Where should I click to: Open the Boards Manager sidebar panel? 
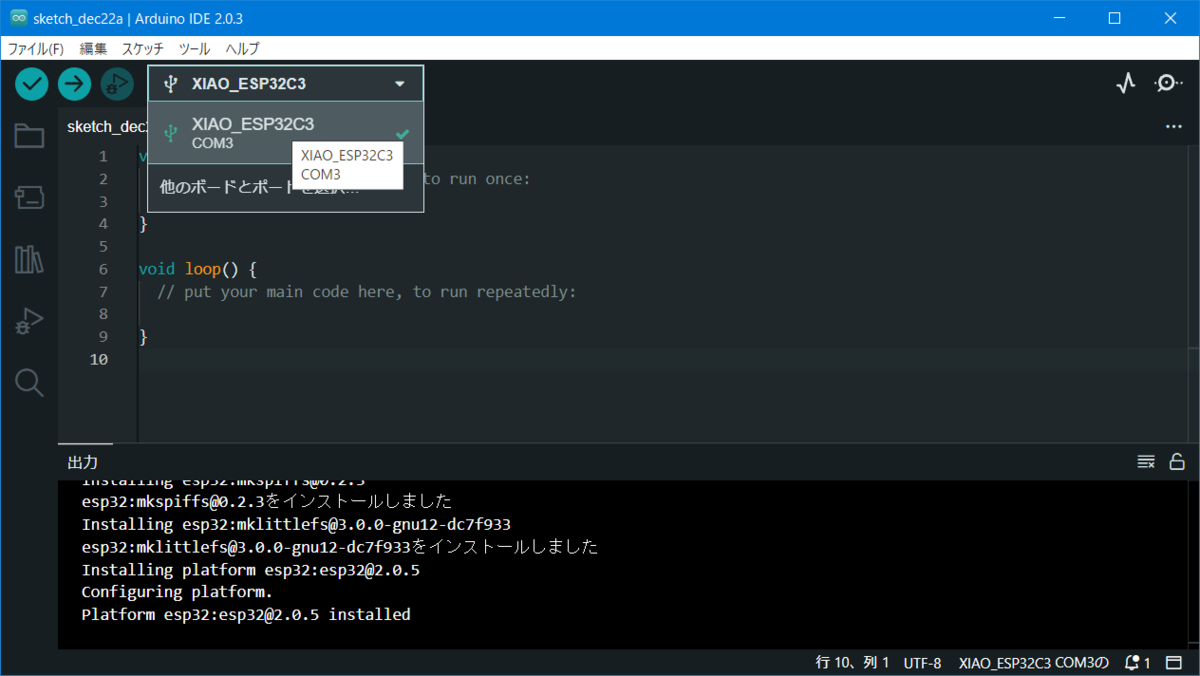(x=29, y=197)
